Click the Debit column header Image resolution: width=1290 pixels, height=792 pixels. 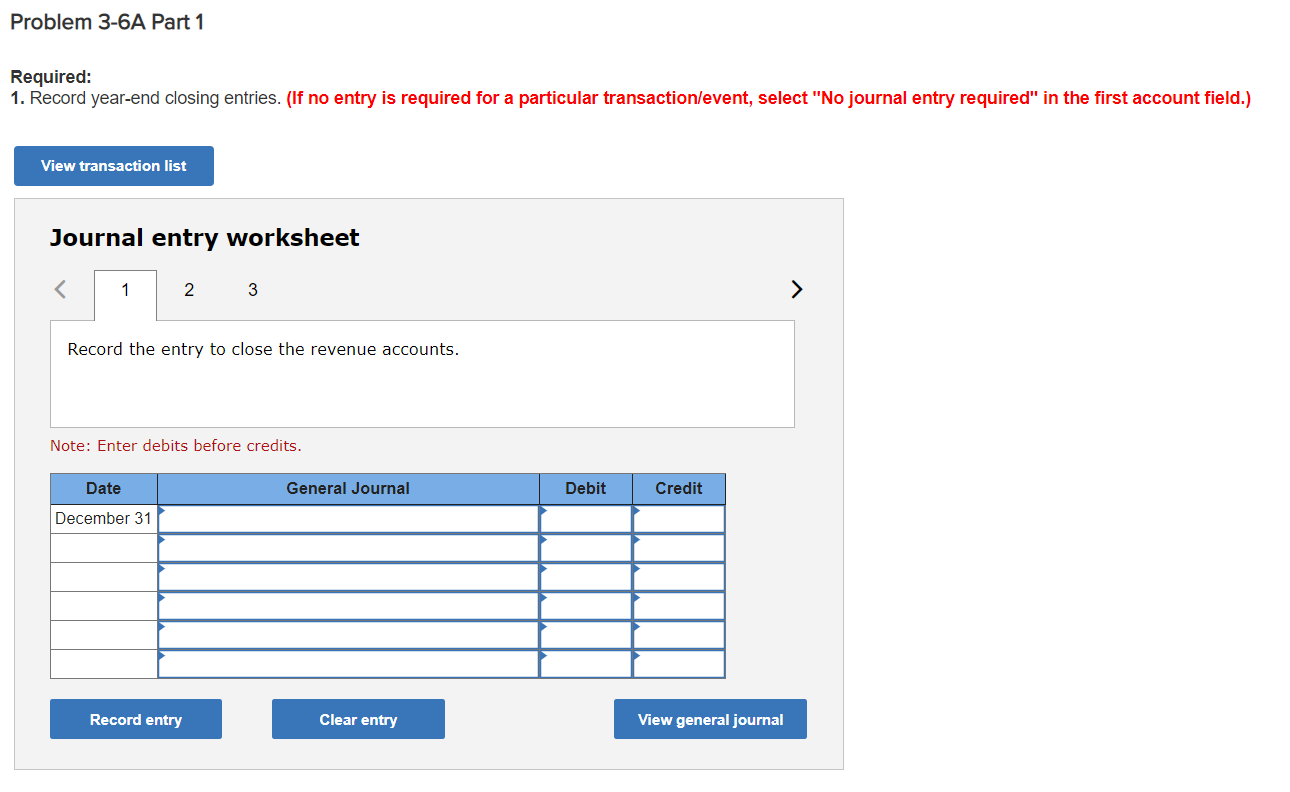[x=586, y=489]
